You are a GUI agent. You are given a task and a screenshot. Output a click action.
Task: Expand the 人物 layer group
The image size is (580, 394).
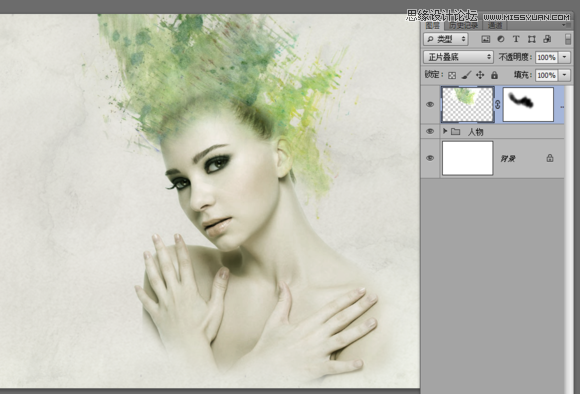(445, 131)
